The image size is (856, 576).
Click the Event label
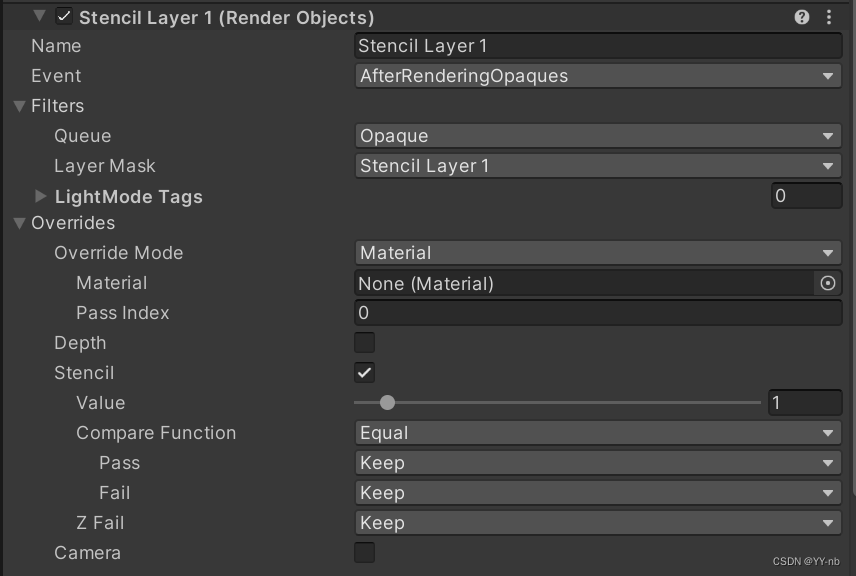56,76
